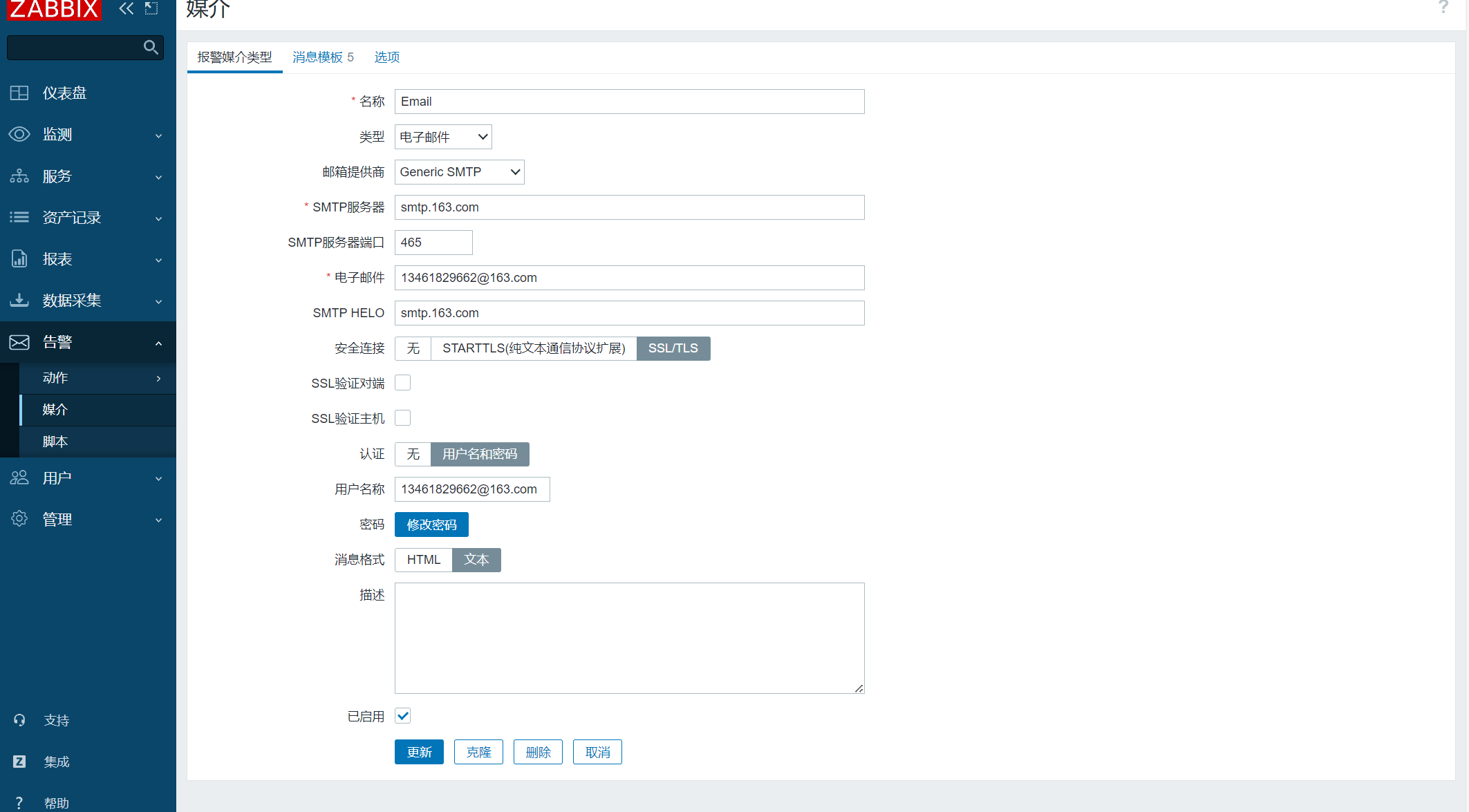The width and height of the screenshot is (1469, 812).
Task: Click the 修改密码 button
Action: 431,525
